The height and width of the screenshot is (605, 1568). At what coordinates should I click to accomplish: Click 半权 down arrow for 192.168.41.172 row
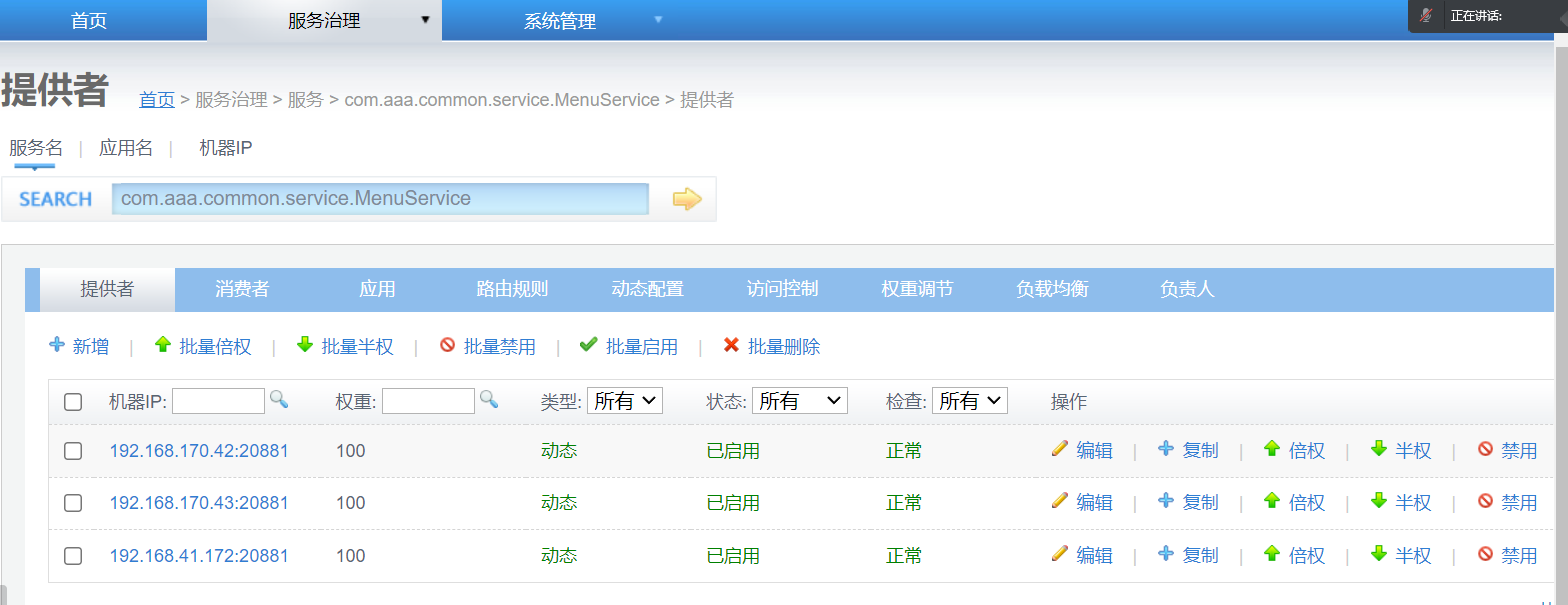pos(1379,554)
